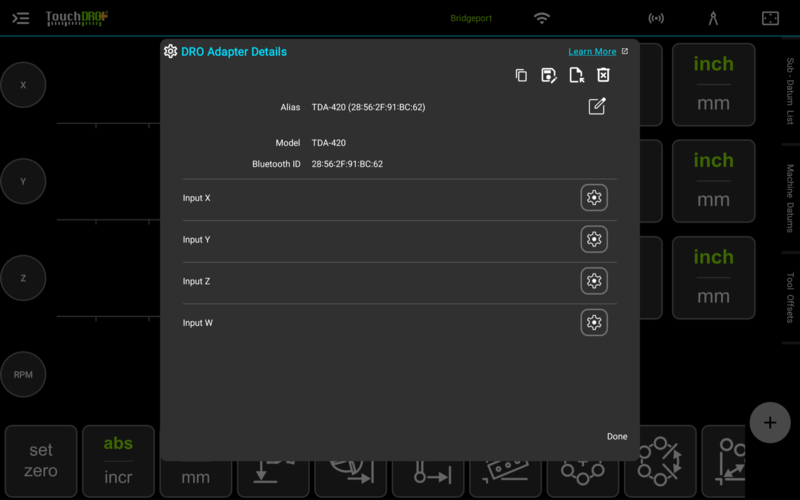The width and height of the screenshot is (800, 500).
Task: Toggle X axis inch/mm units
Action: tap(713, 85)
